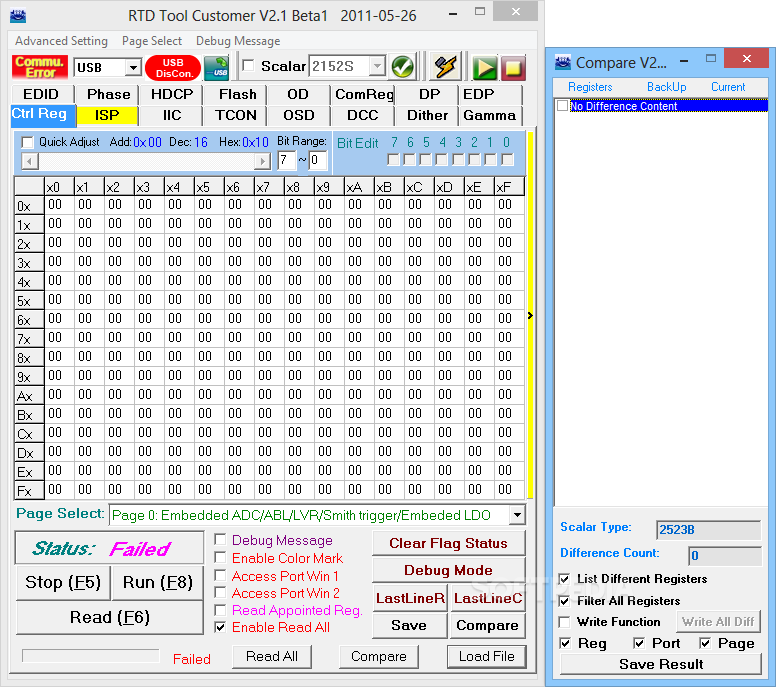
Task: Toggle the Page checkbox in Compare window
Action: coord(705,643)
